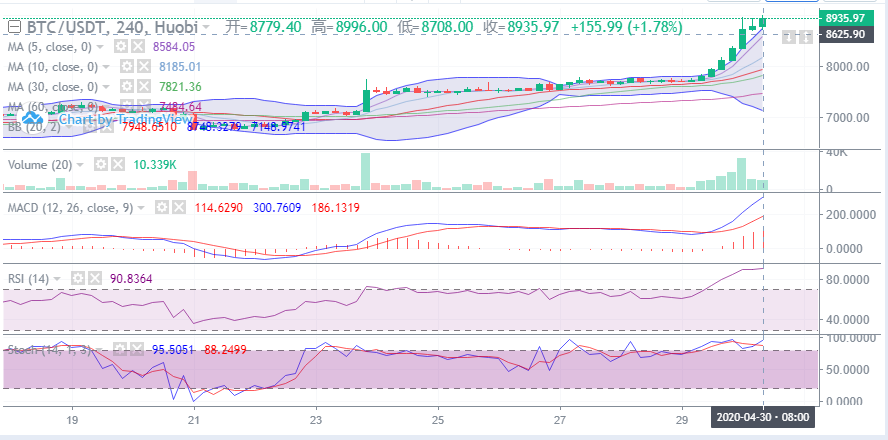Click the 10.339K volume value

[x=155, y=165]
